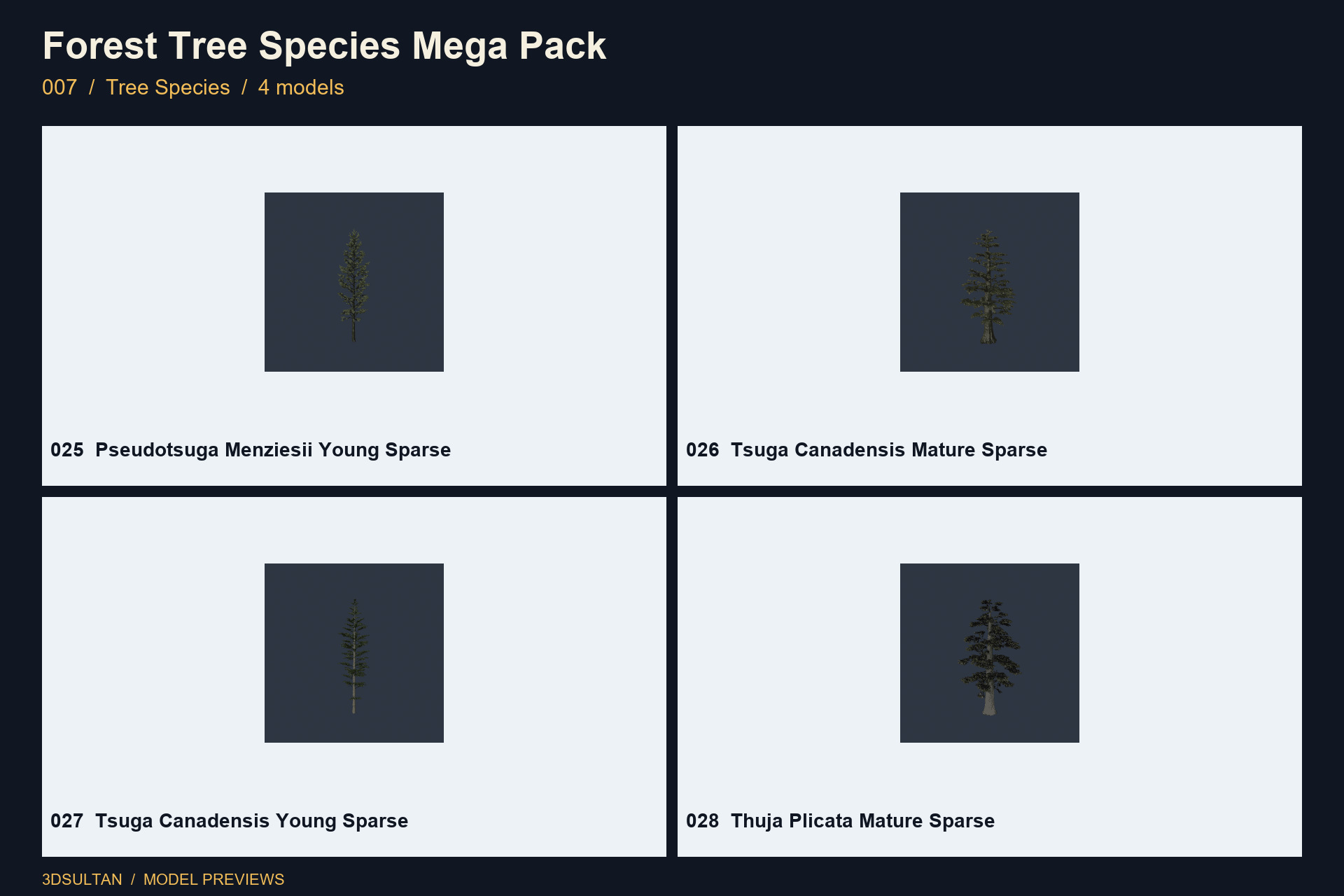Click the young Douglas fir tree image
This screenshot has width=1344, height=896.
353,286
